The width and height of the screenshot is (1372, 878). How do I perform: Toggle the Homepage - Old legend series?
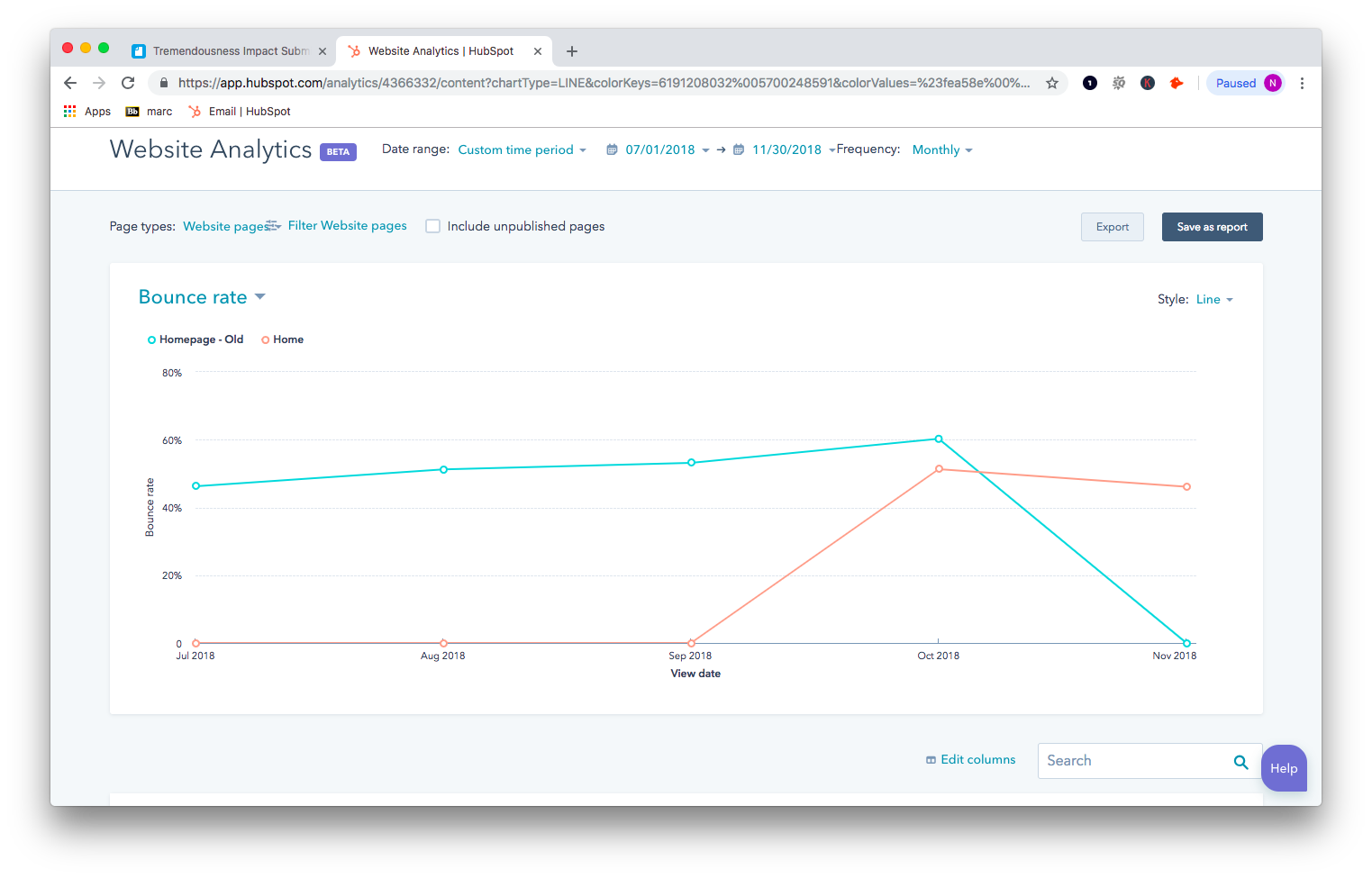[x=195, y=339]
